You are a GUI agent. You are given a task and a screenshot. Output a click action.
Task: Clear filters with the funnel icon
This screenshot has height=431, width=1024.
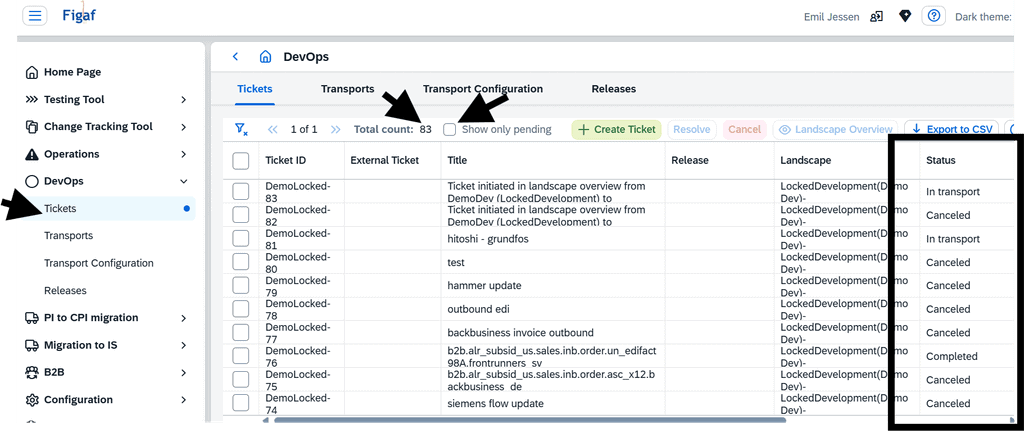pos(241,129)
